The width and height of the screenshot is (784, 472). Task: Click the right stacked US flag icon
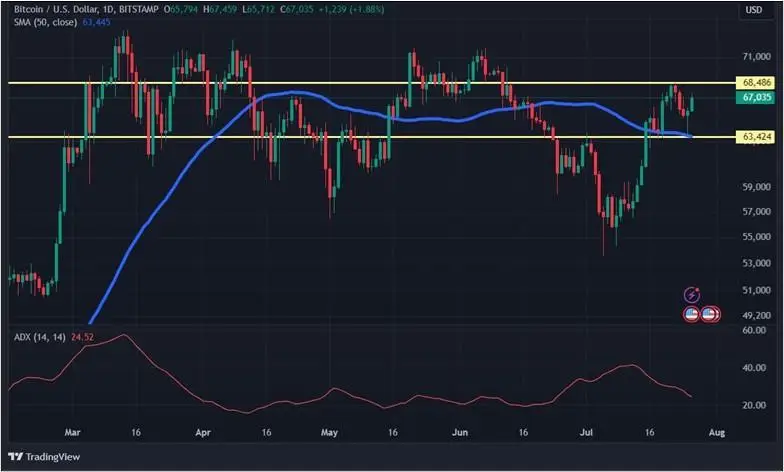(710, 314)
